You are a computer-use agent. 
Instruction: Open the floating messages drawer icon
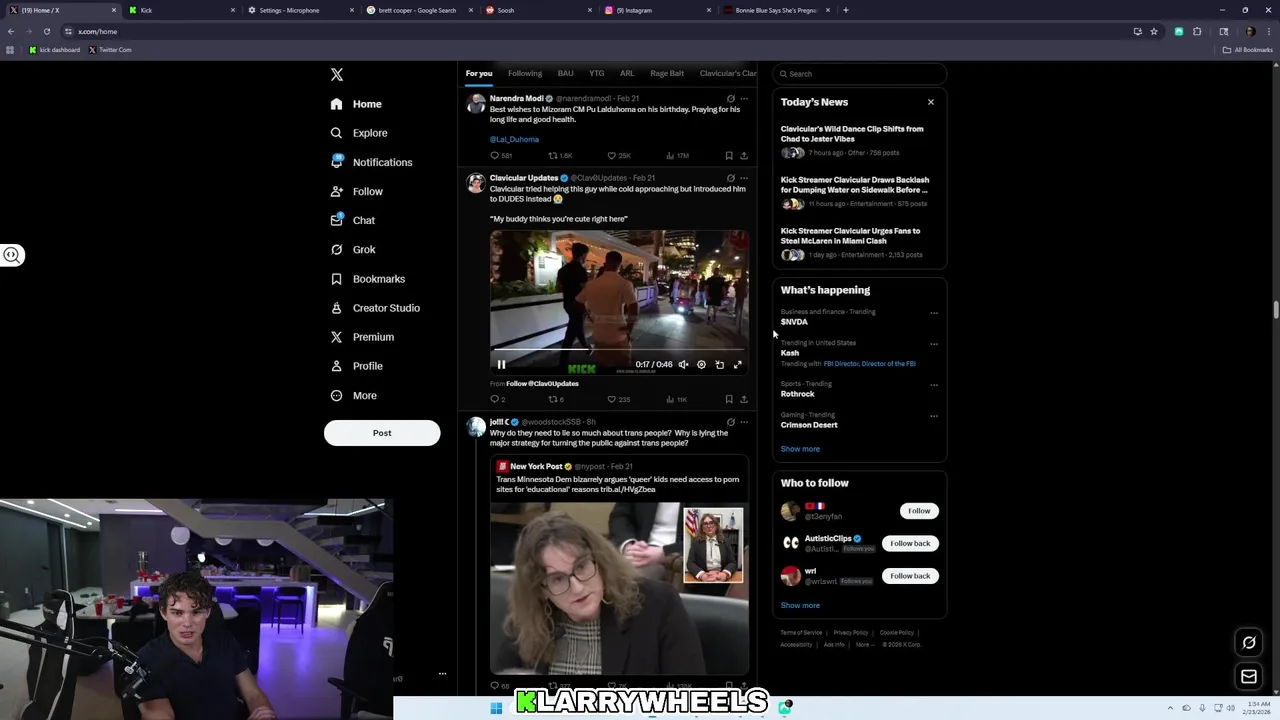[1249, 677]
